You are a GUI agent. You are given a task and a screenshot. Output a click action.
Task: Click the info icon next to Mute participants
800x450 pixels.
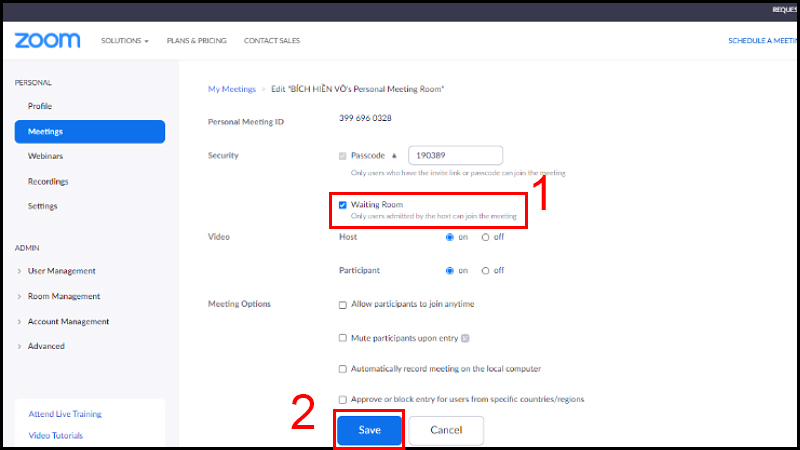(465, 338)
